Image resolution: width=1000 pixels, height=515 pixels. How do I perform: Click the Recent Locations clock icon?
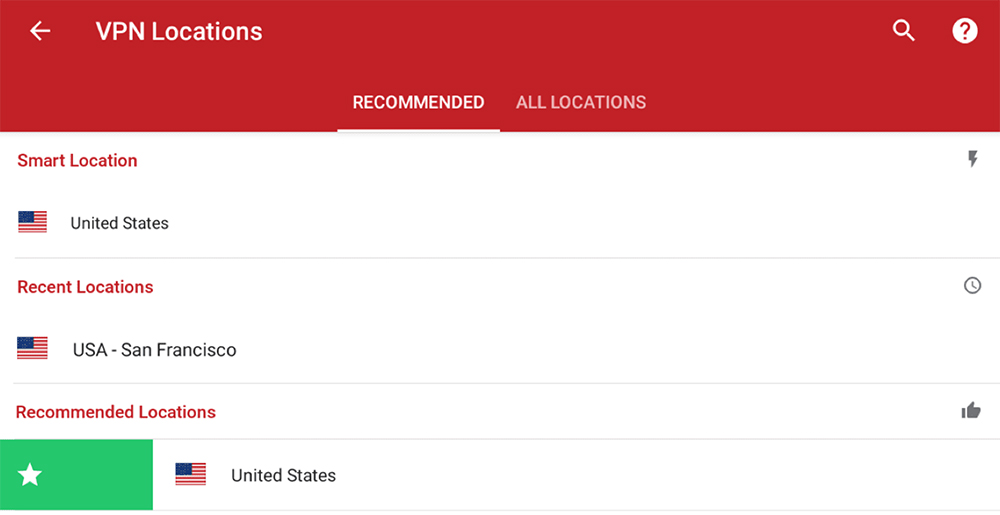point(972,286)
